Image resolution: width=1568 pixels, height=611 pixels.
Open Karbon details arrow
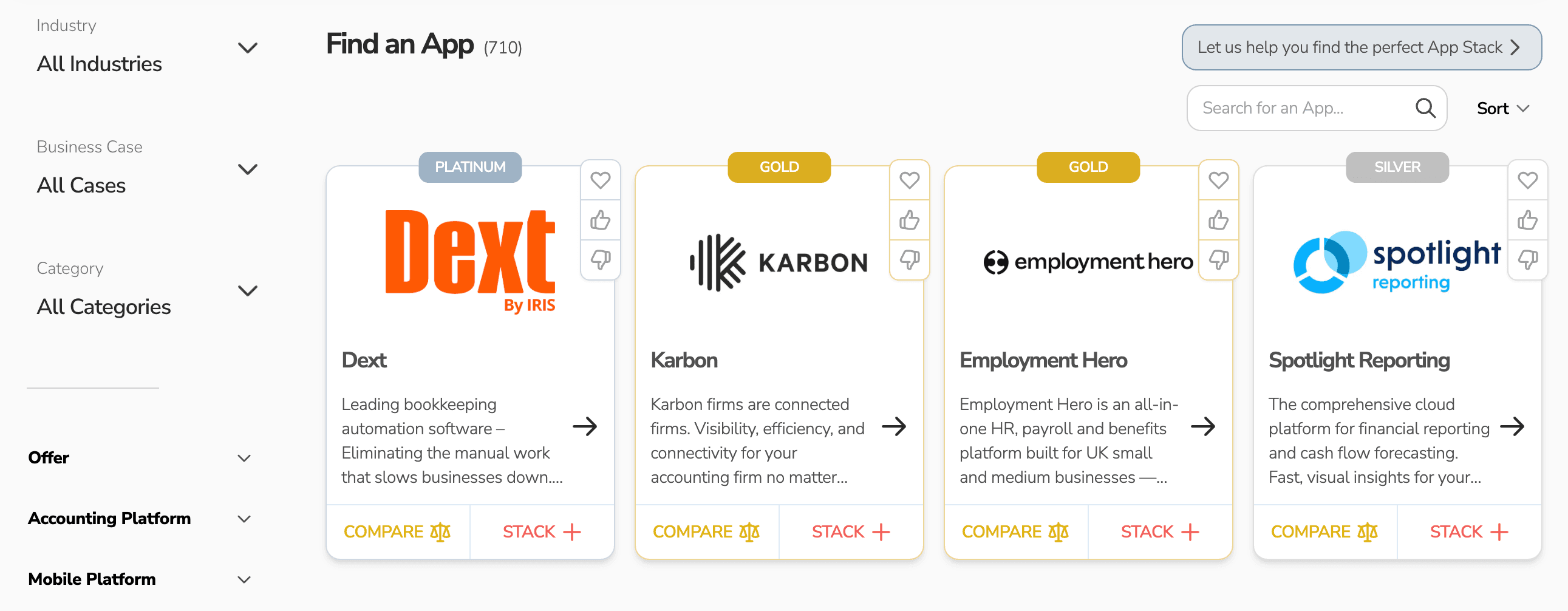[893, 426]
